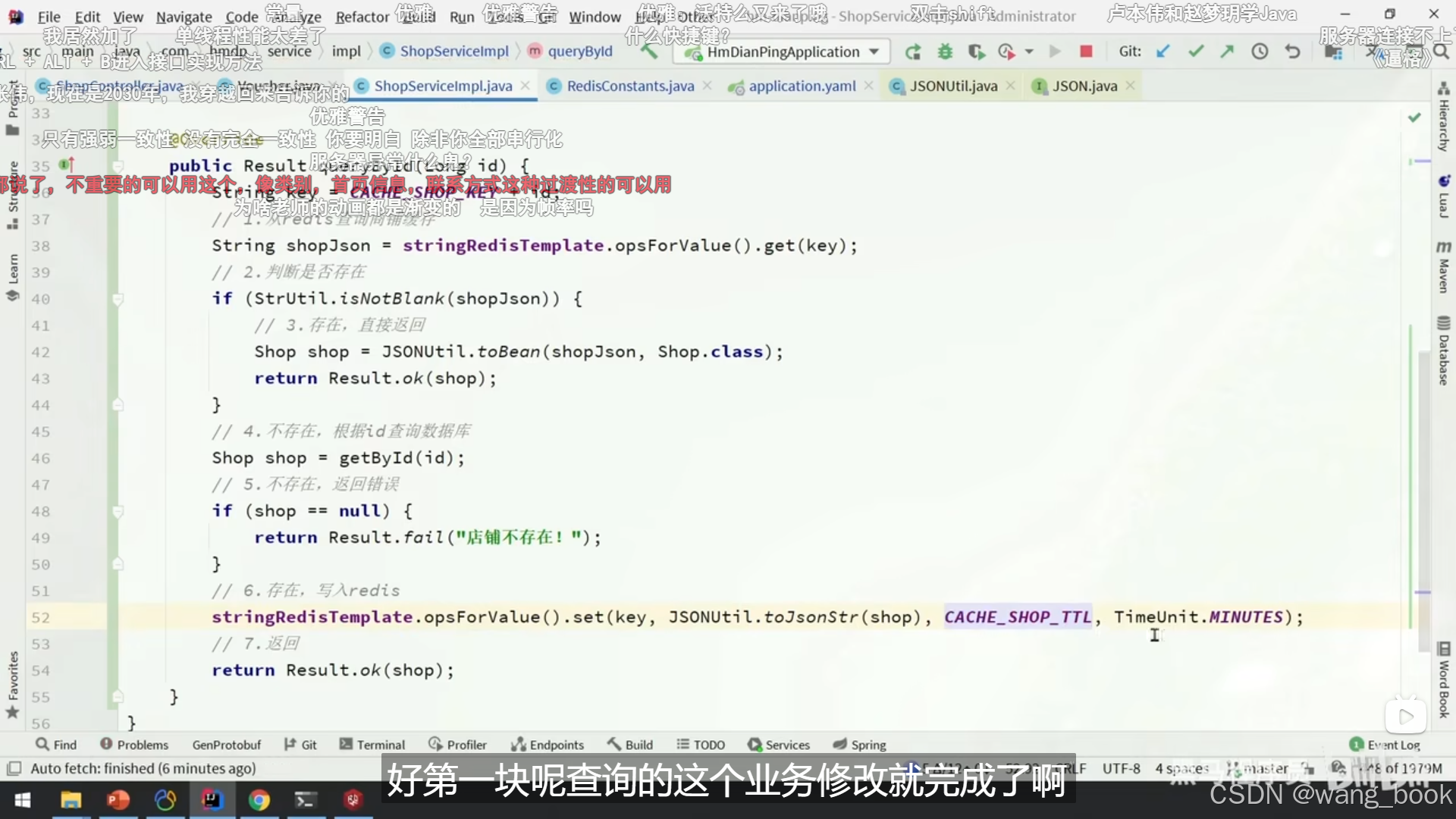This screenshot has height=819, width=1456.
Task: Open File Explorer from taskbar
Action: [71, 800]
